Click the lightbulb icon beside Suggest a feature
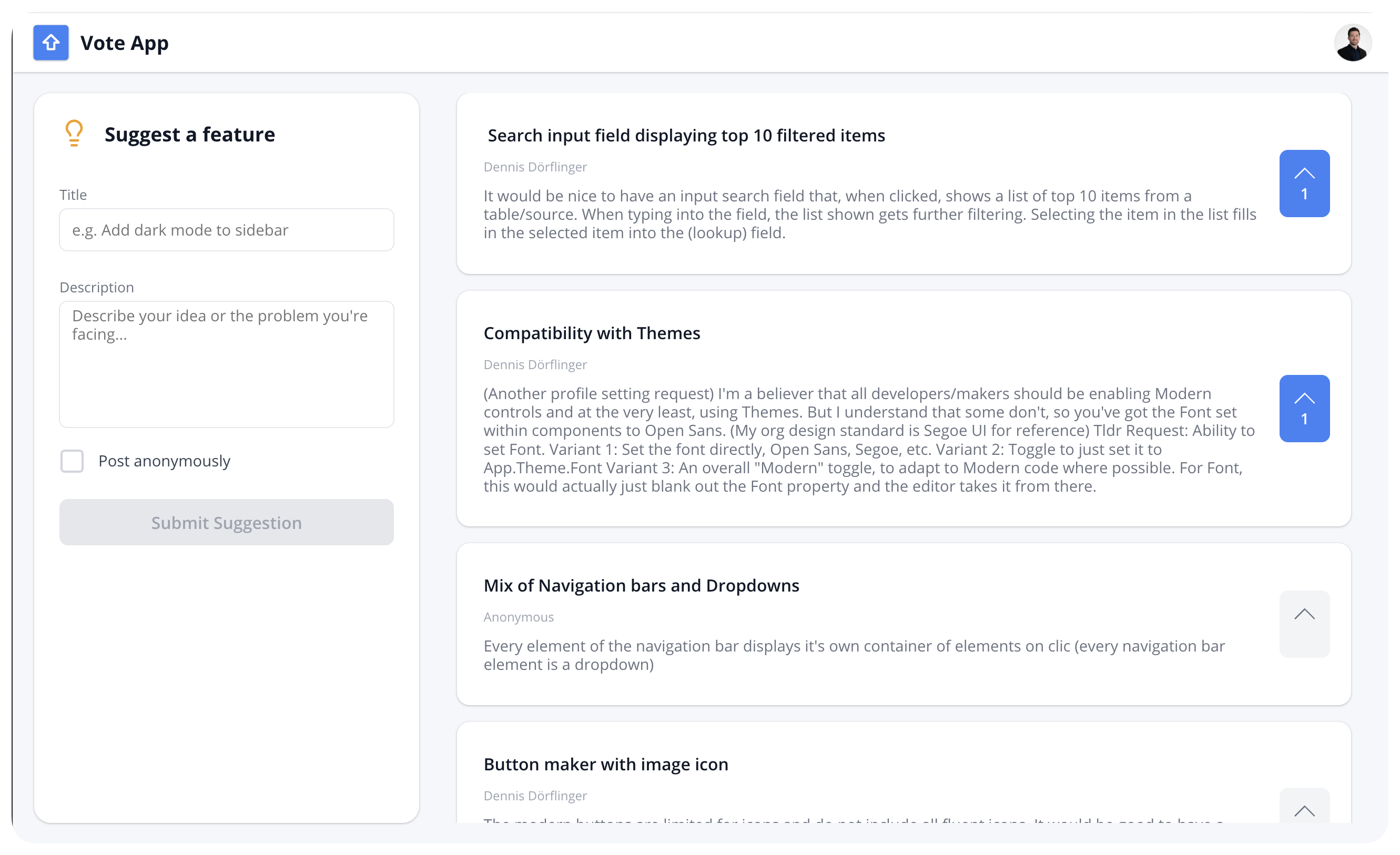The height and width of the screenshot is (855, 1400). [x=75, y=133]
